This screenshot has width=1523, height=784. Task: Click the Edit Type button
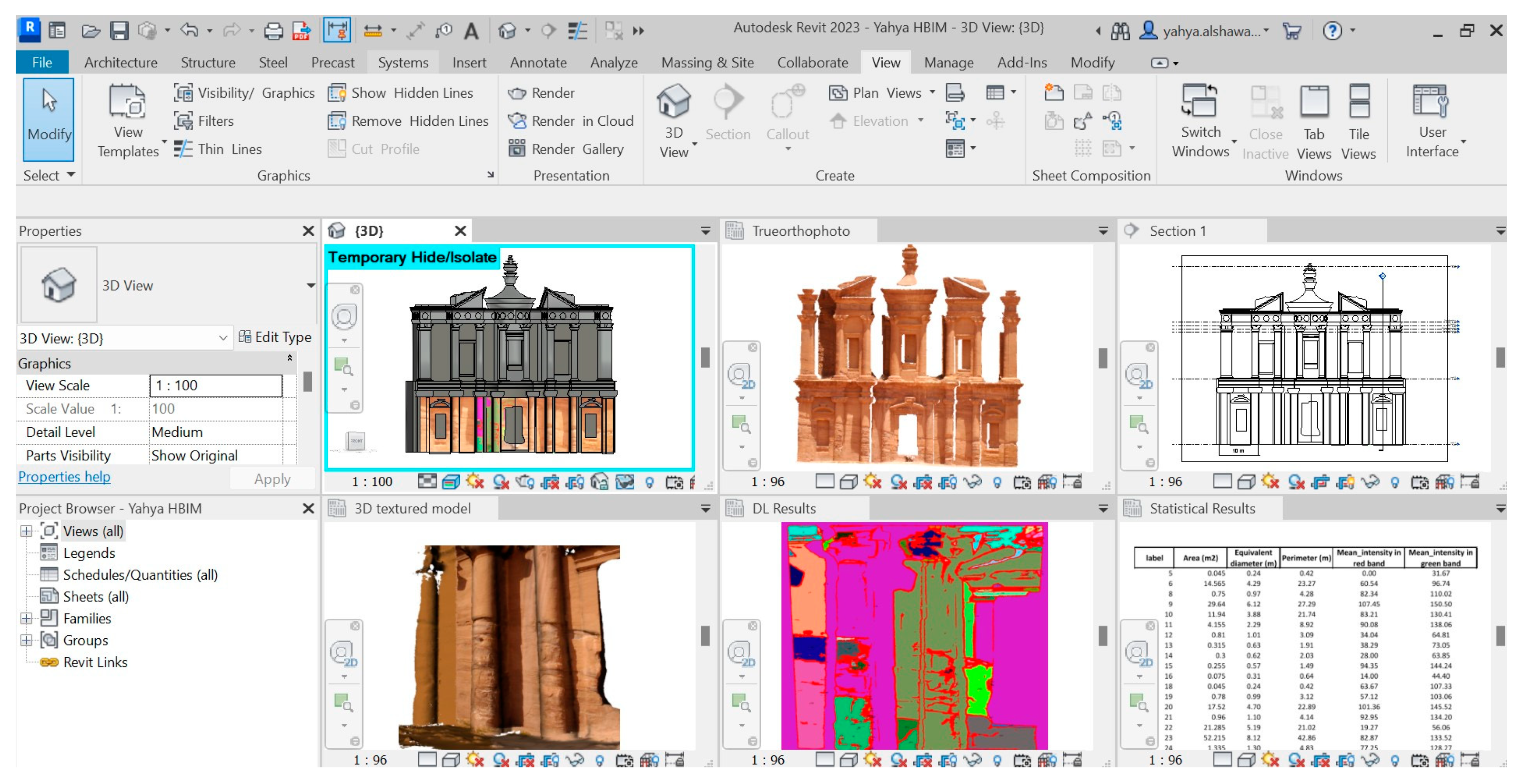(275, 337)
